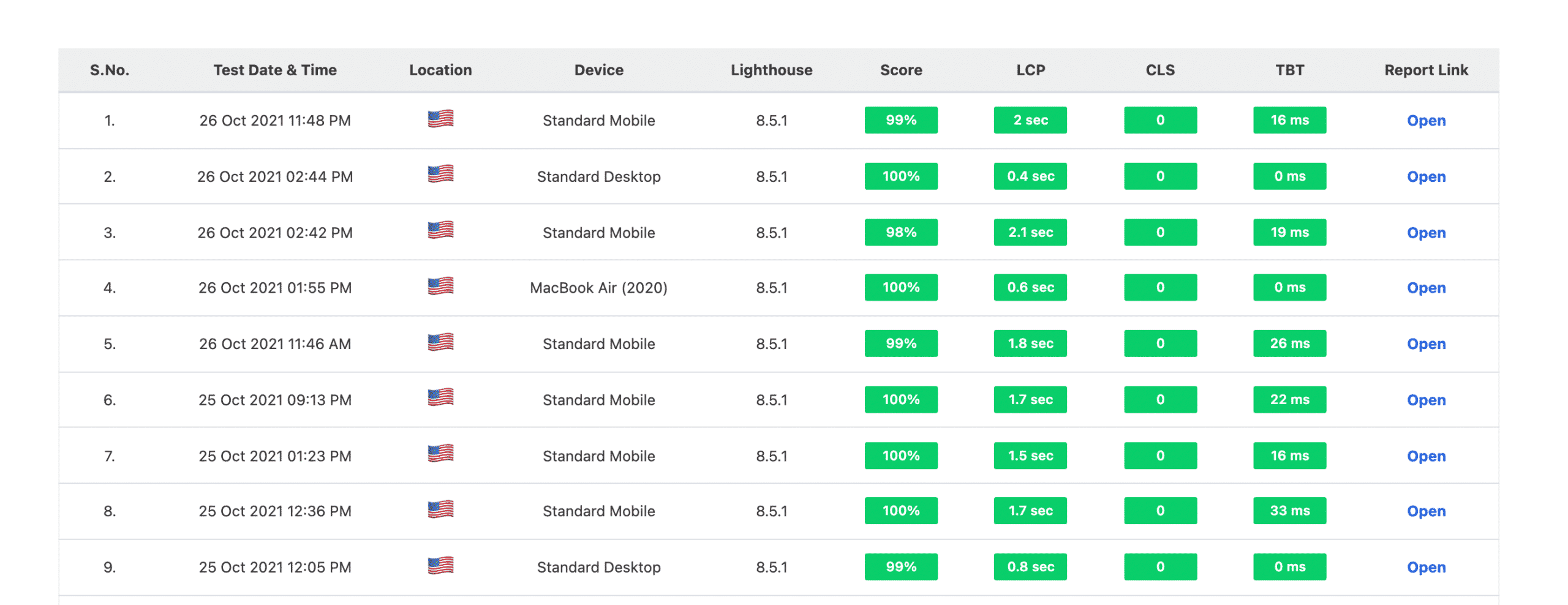
Task: Click the Standard Desktop cell in row 2
Action: tap(598, 177)
